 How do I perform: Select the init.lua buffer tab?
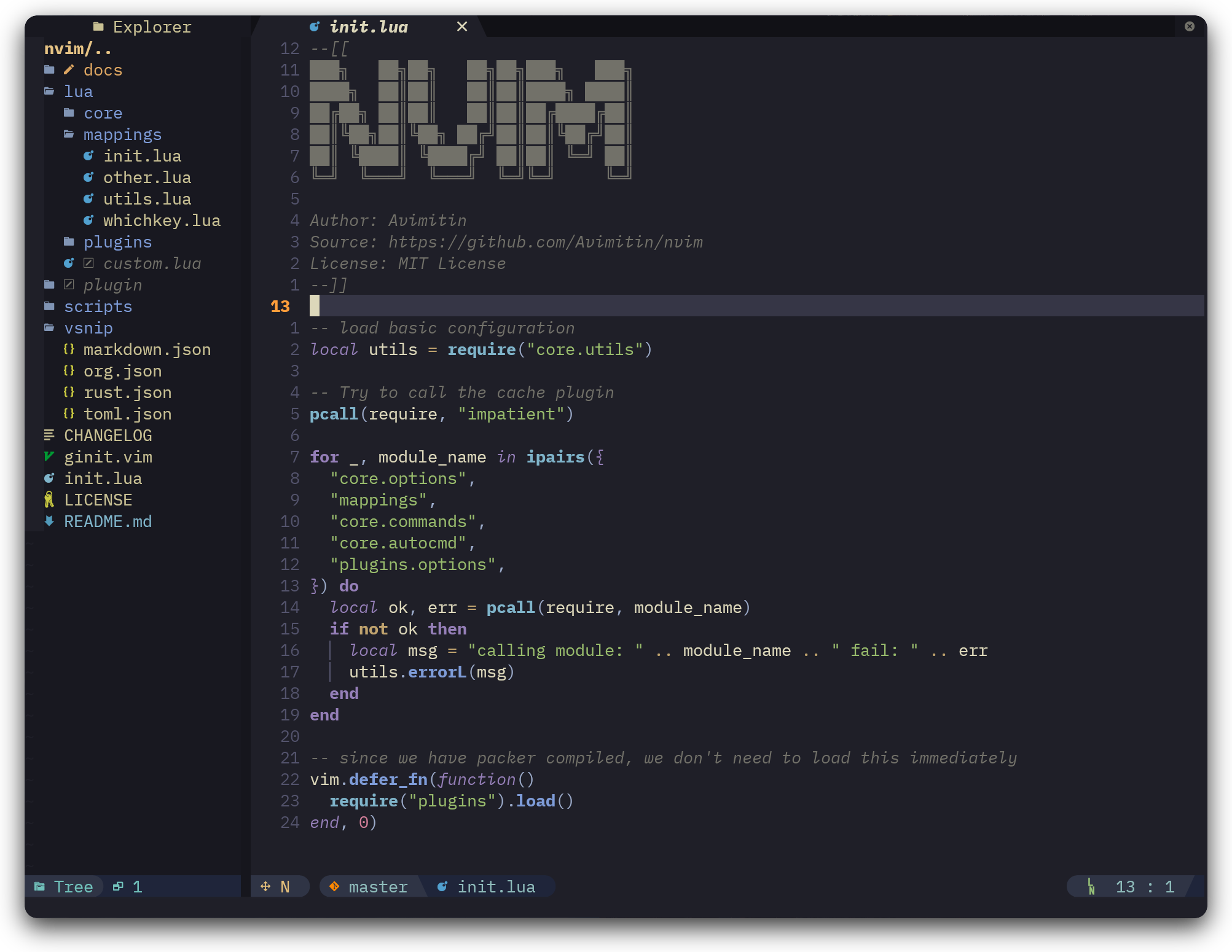(369, 27)
